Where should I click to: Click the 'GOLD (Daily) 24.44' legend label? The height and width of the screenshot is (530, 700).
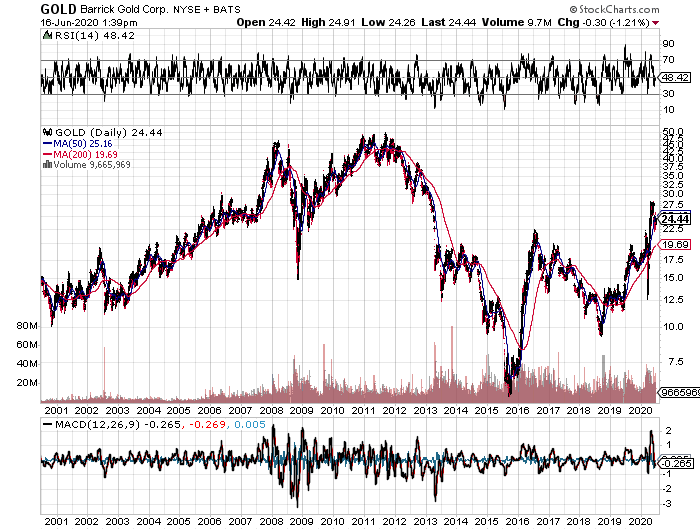[109, 132]
